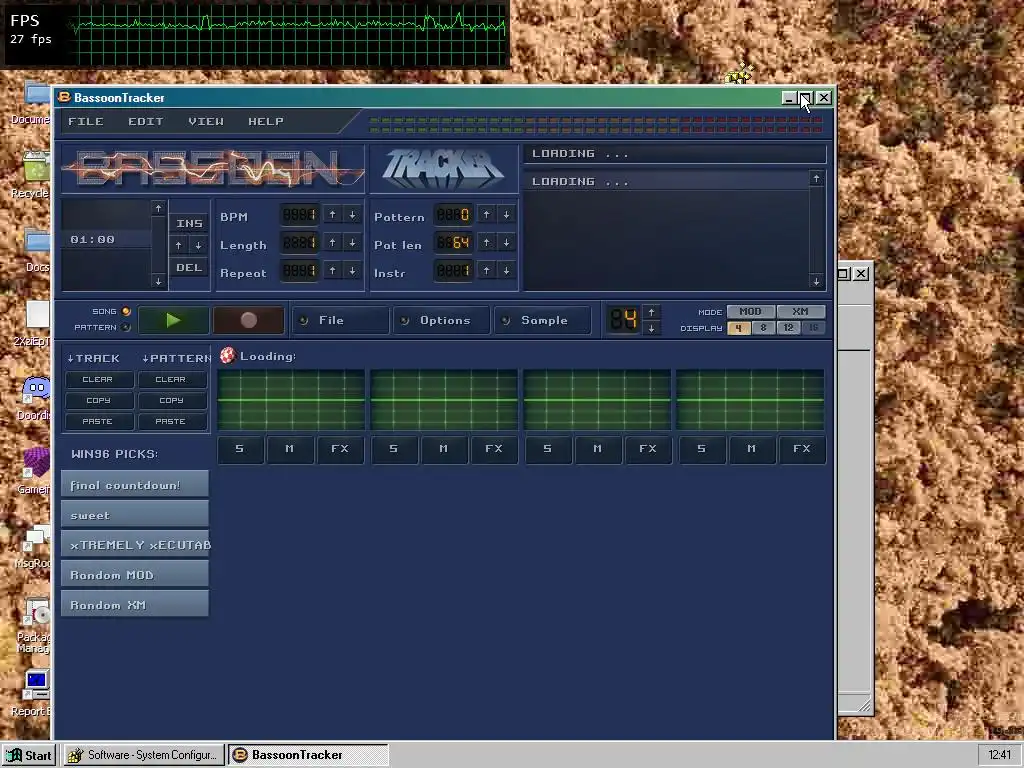Decrease Repeat value with down arrow
Screen dimensions: 1024x768
point(353,270)
